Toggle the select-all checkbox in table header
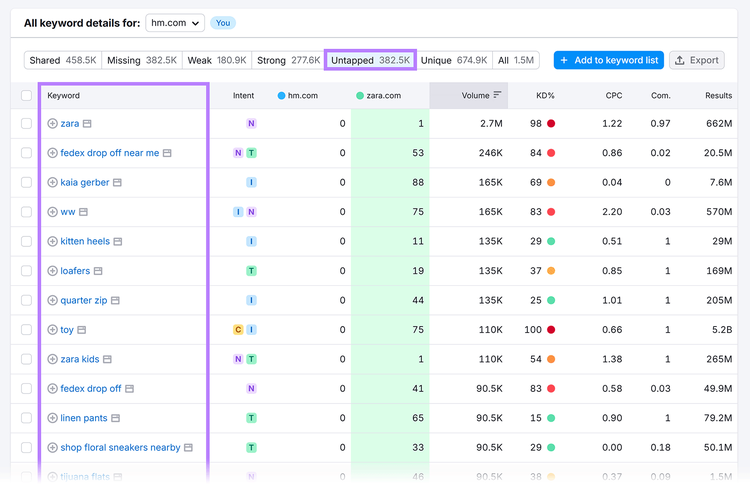This screenshot has height=487, width=750. coord(26,95)
